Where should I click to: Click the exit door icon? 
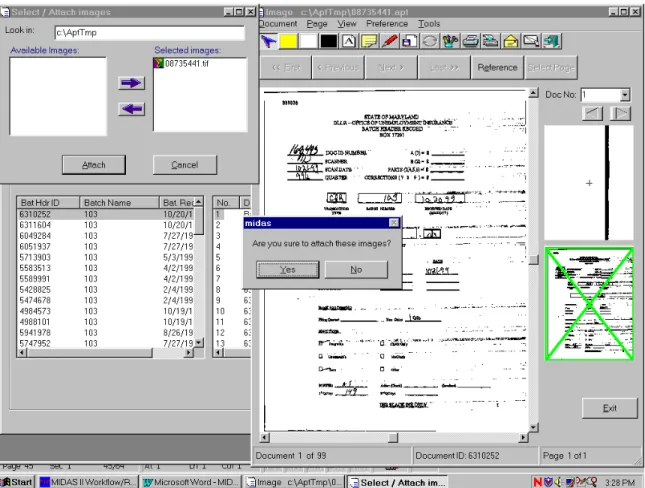pyautogui.click(x=551, y=41)
